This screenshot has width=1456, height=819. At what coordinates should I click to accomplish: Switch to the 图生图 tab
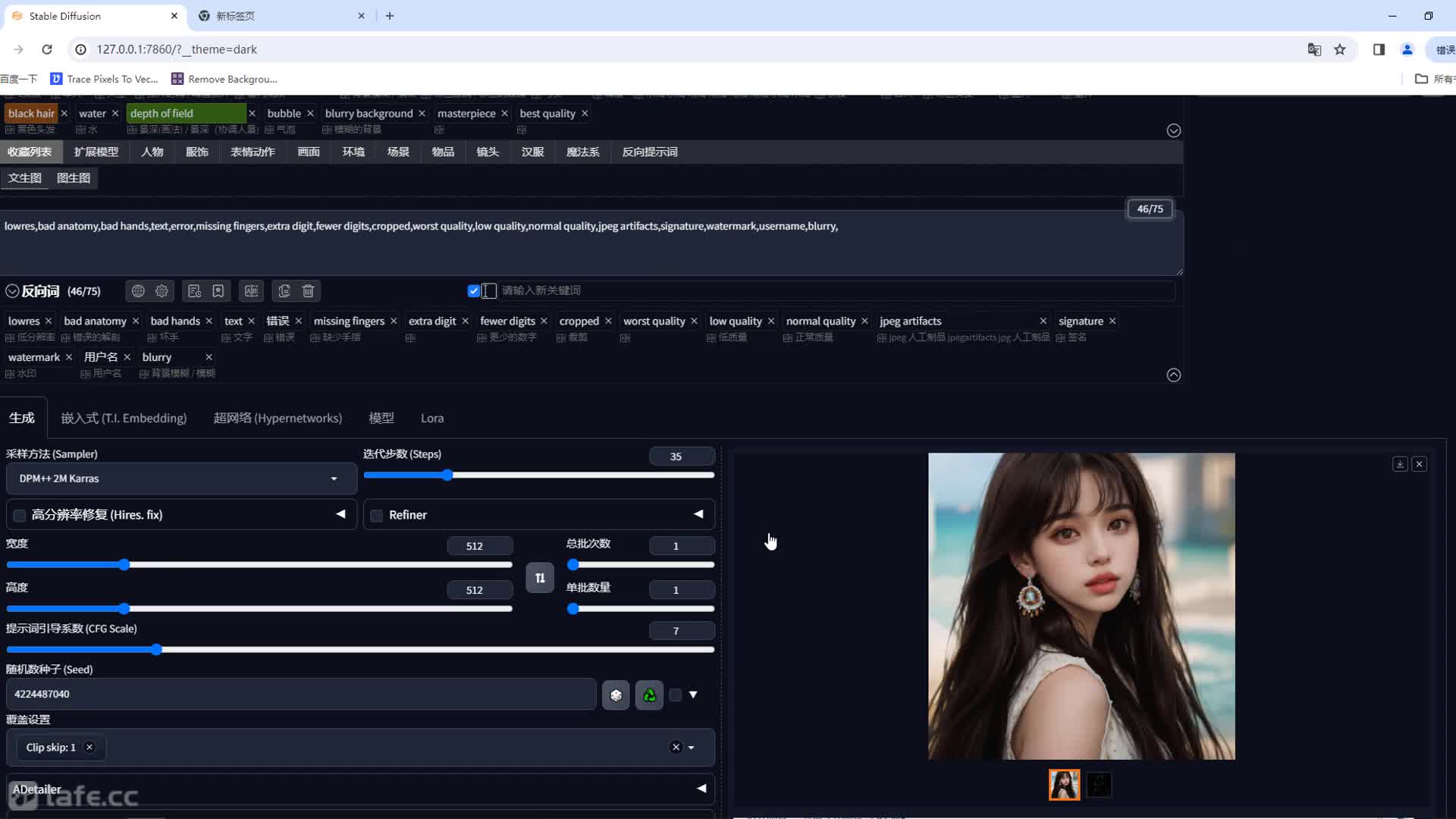click(73, 178)
